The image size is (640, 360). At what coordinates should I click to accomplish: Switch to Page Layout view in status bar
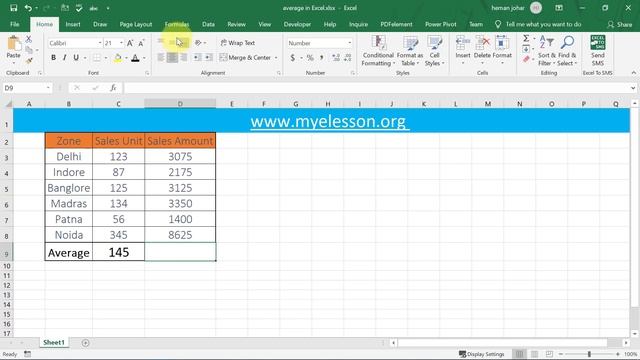click(x=534, y=354)
